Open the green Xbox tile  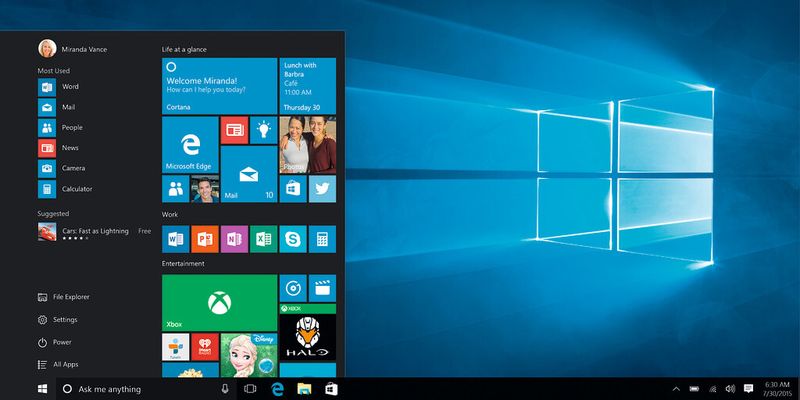(x=220, y=303)
